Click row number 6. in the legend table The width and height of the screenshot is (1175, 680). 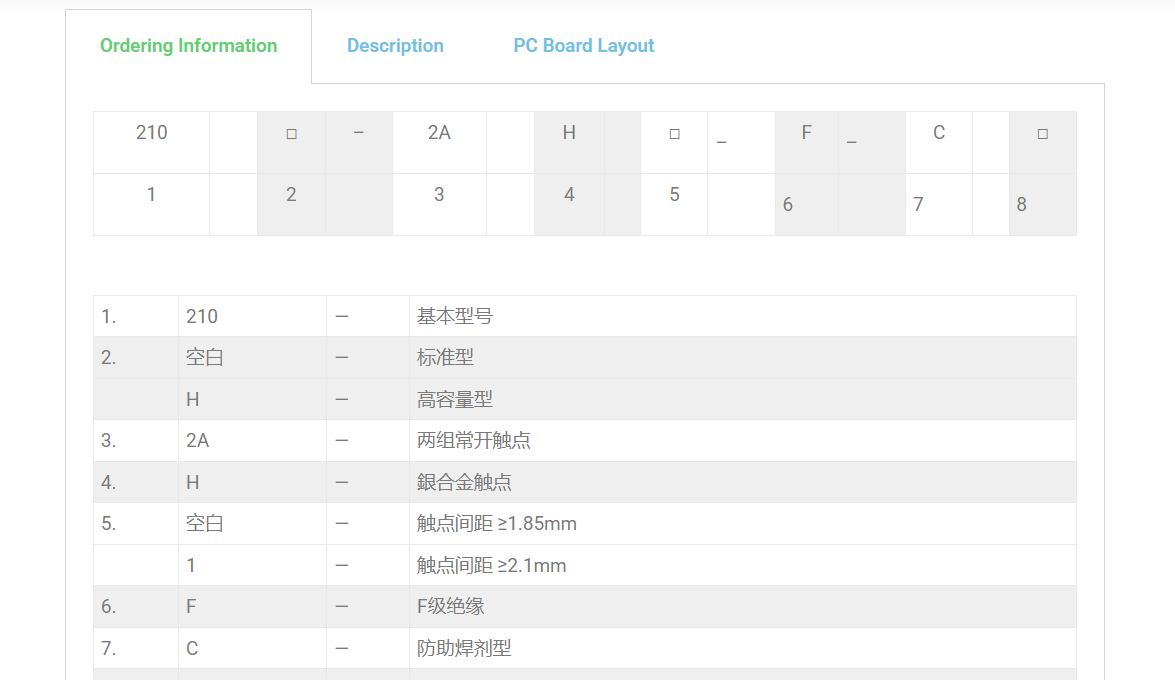point(108,607)
